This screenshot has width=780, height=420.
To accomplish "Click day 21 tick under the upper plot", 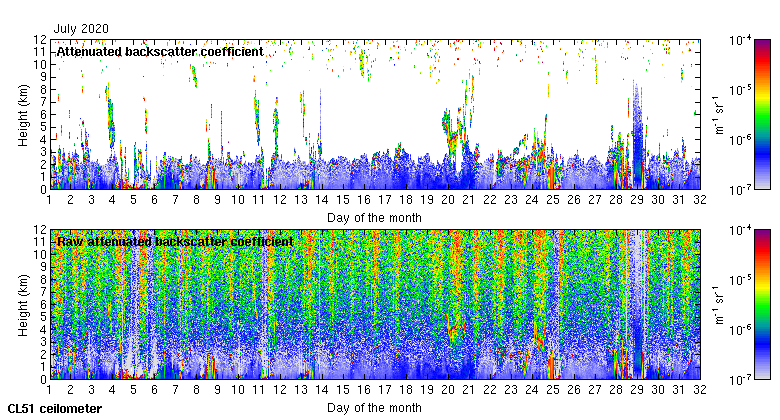I will [x=469, y=200].
